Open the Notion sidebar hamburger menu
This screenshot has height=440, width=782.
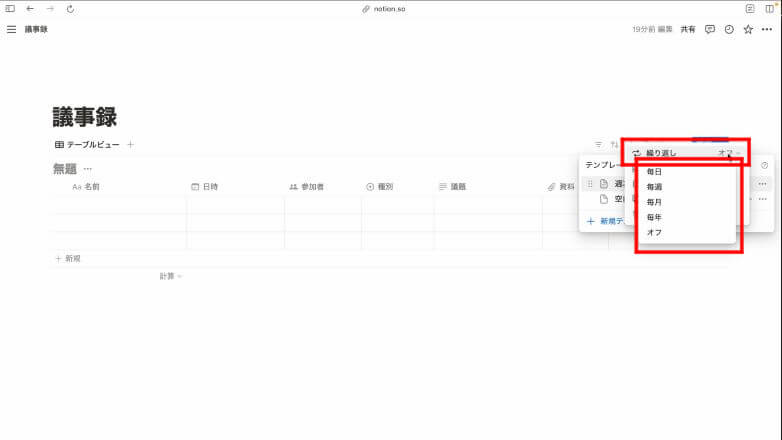11,29
